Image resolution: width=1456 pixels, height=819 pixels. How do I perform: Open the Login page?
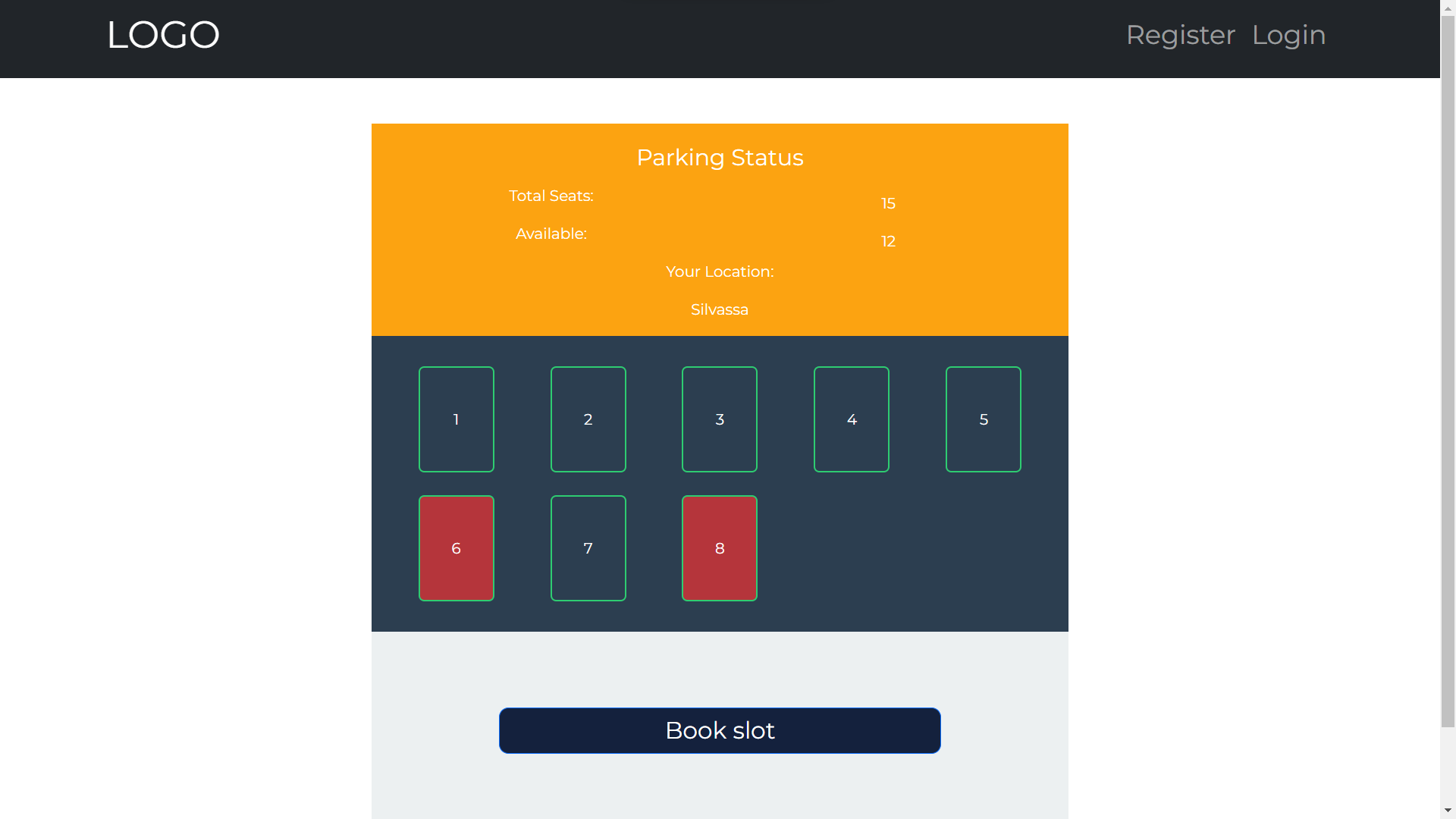[1288, 35]
